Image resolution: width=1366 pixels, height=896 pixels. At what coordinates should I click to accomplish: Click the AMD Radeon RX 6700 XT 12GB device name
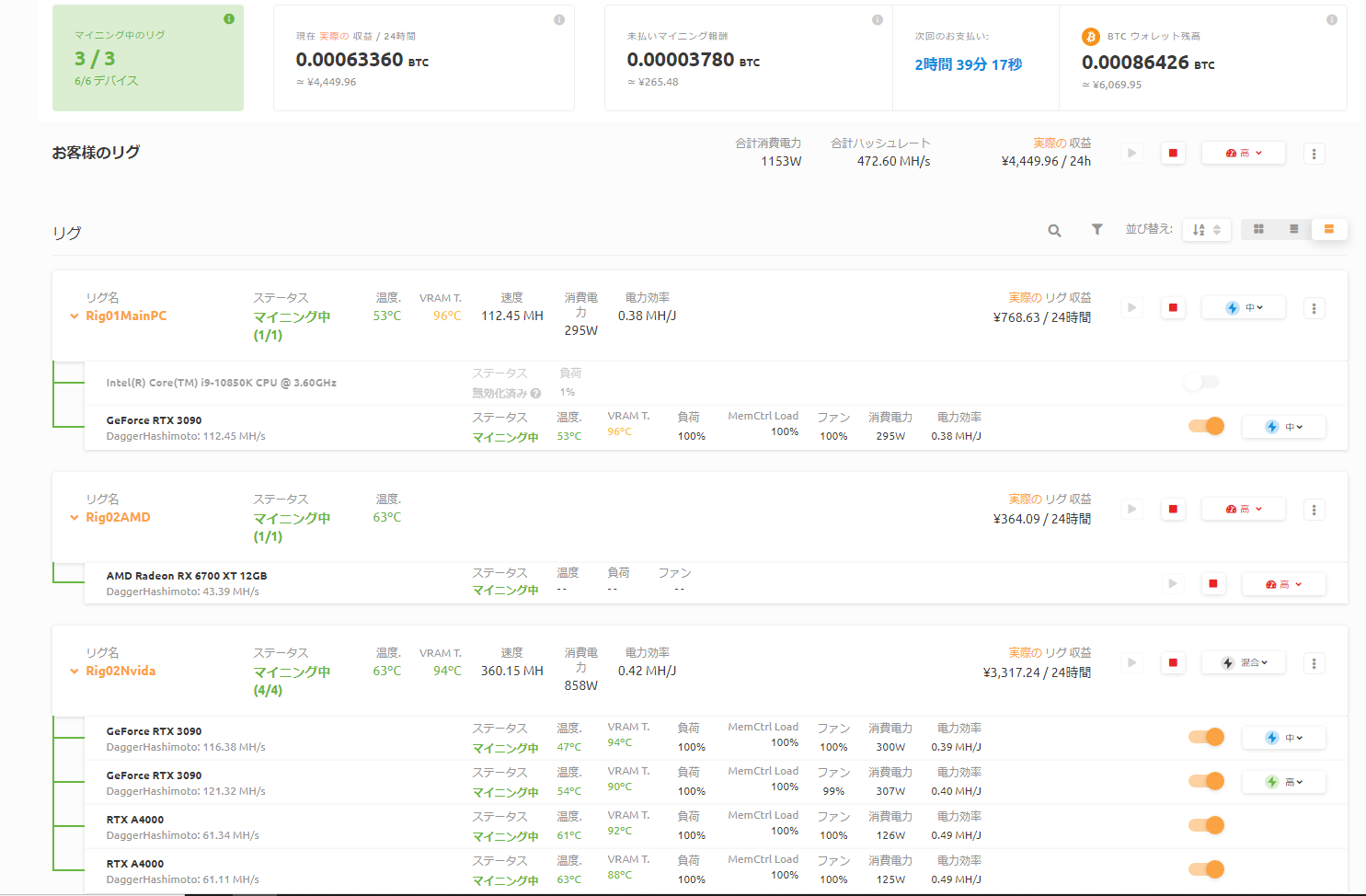coord(187,576)
